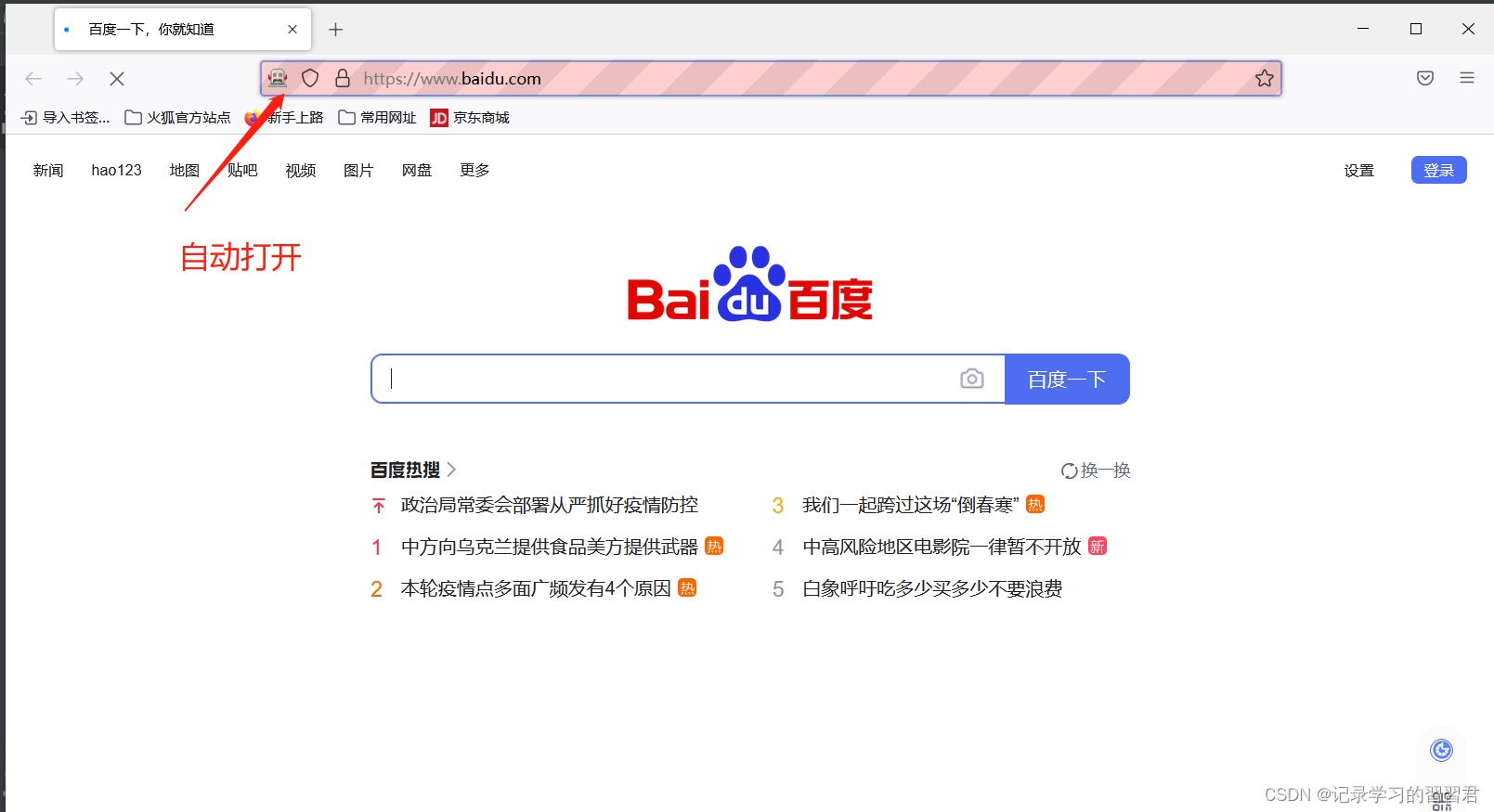Click the Baidu logo
The height and width of the screenshot is (812, 1494).
point(750,284)
